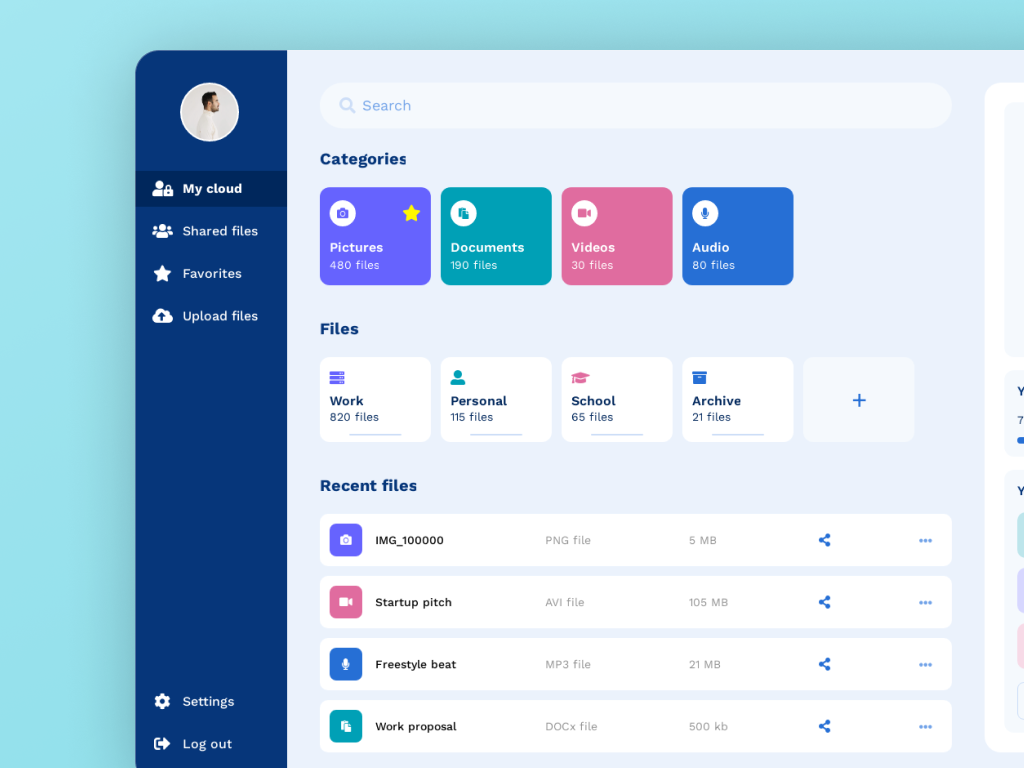Expand the three-dot menu for Startup pitch
The image size is (1024, 768).
coord(925,602)
